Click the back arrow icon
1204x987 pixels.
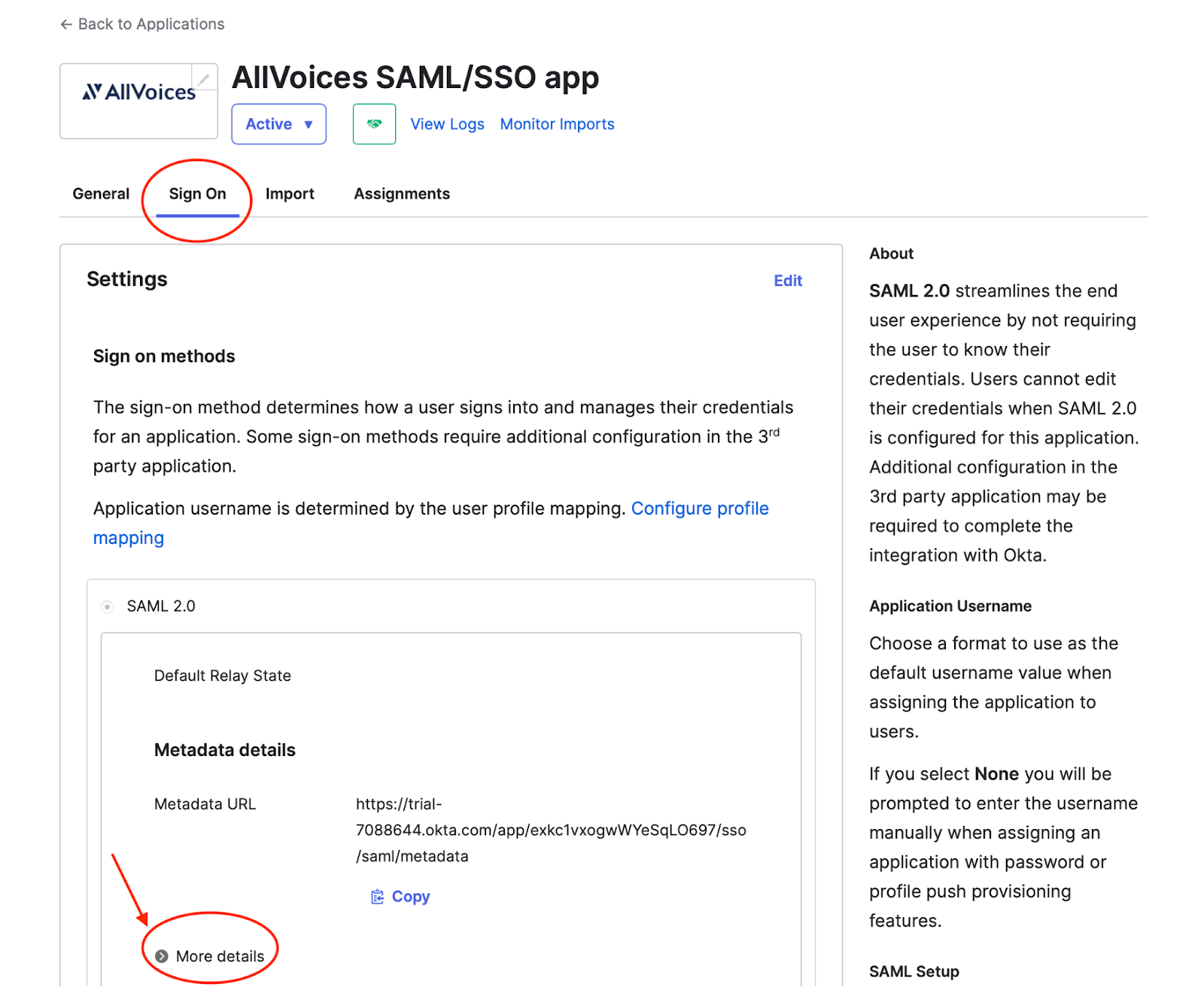coord(66,24)
